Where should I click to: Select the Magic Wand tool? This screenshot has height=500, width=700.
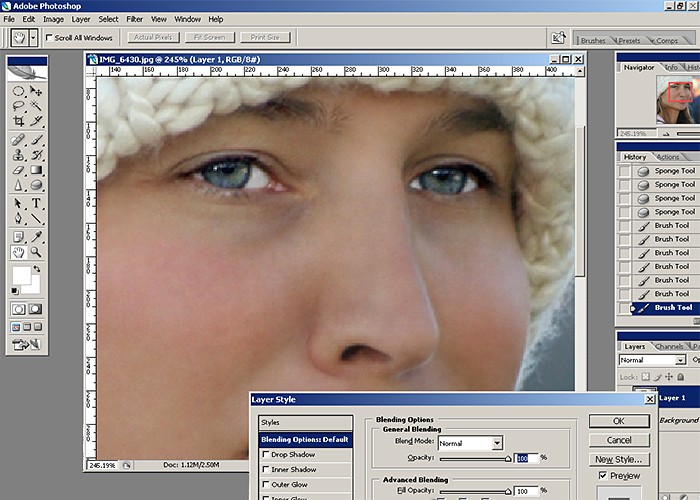(x=36, y=106)
